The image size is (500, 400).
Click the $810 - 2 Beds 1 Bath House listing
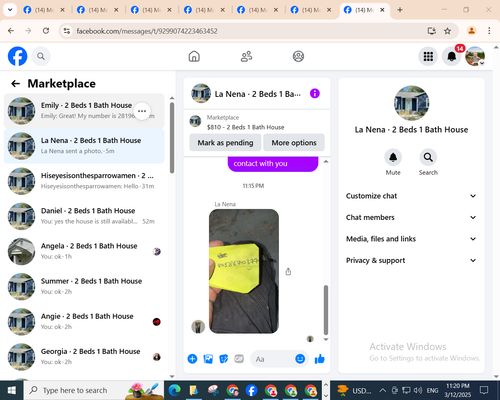tap(246, 127)
